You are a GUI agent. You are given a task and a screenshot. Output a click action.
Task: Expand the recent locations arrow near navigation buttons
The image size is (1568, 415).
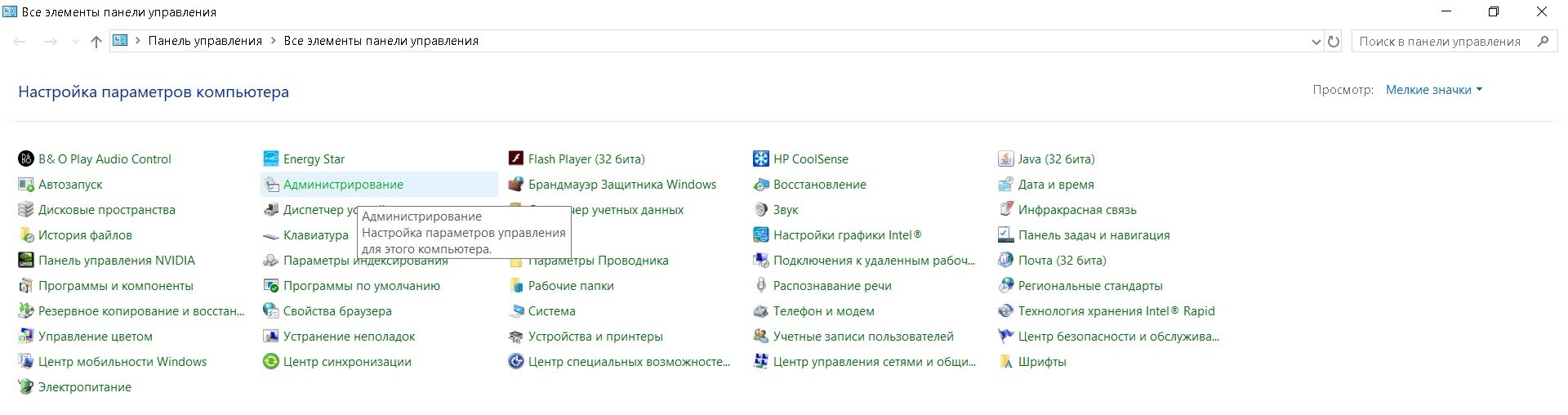[75, 42]
